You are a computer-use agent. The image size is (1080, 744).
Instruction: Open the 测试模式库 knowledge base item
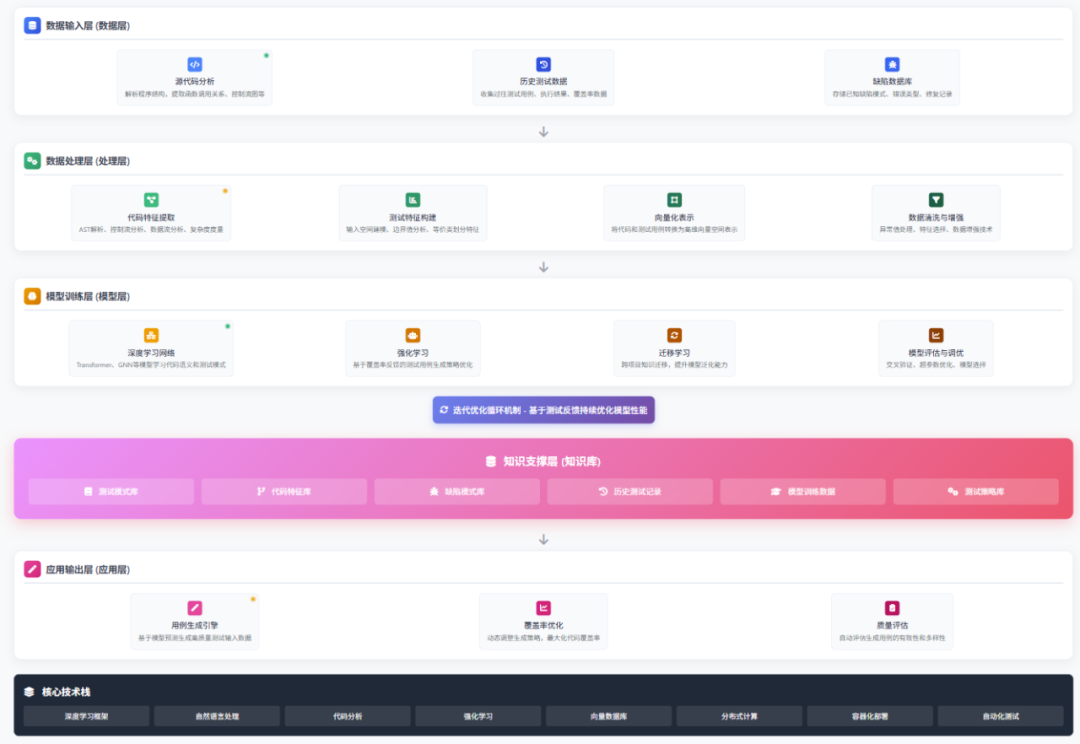point(111,491)
